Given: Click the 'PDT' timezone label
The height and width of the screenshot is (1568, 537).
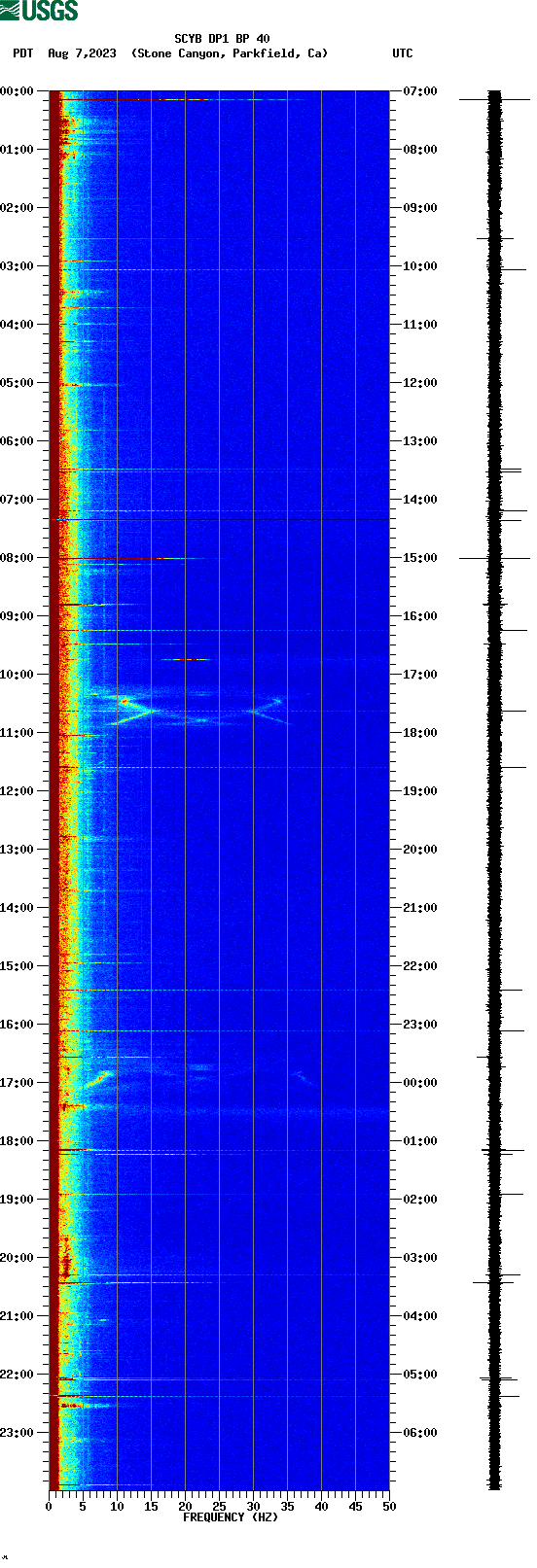Looking at the screenshot, I should (x=22, y=53).
